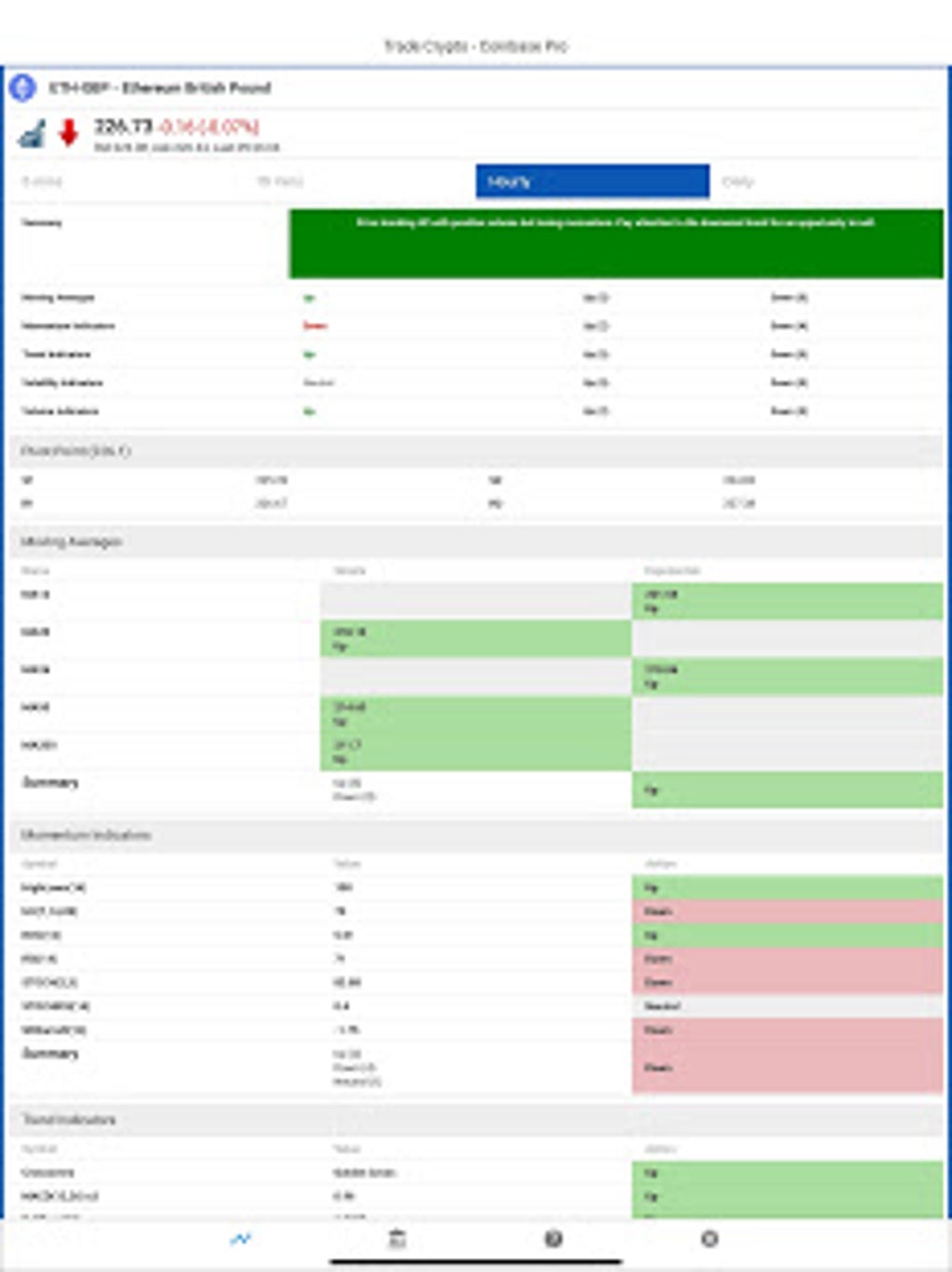Viewport: 952px width, 1272px height.
Task: Click the Trade Crypto - Coinbase Pro title
Action: click(475, 46)
